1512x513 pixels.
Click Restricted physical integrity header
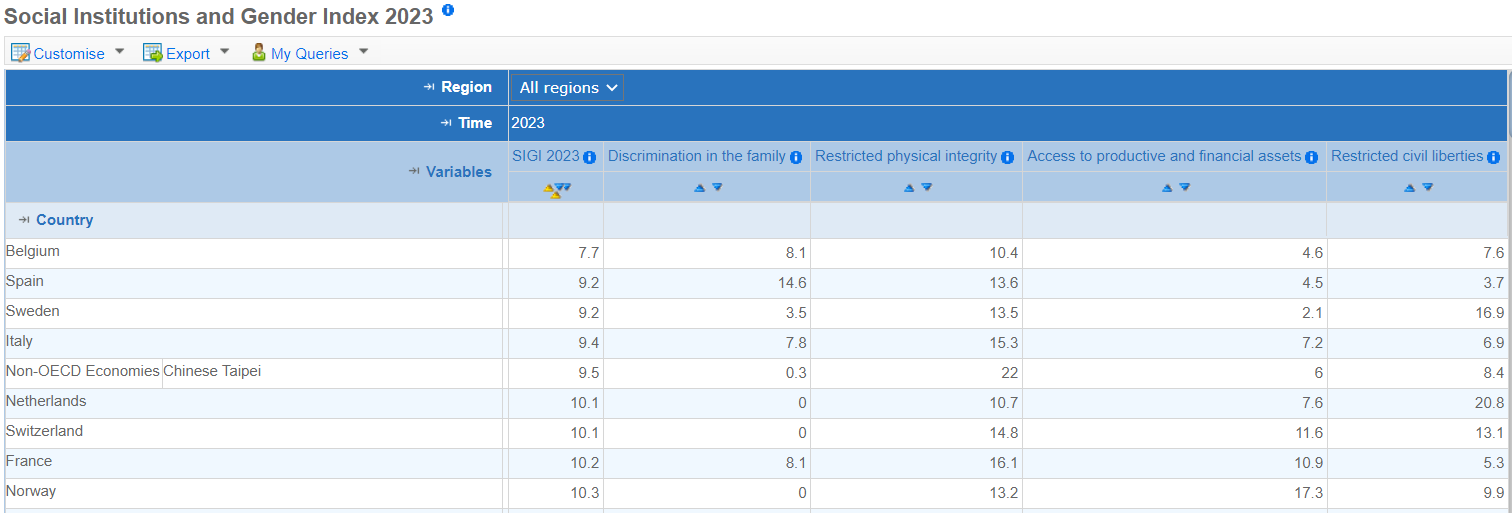point(906,156)
